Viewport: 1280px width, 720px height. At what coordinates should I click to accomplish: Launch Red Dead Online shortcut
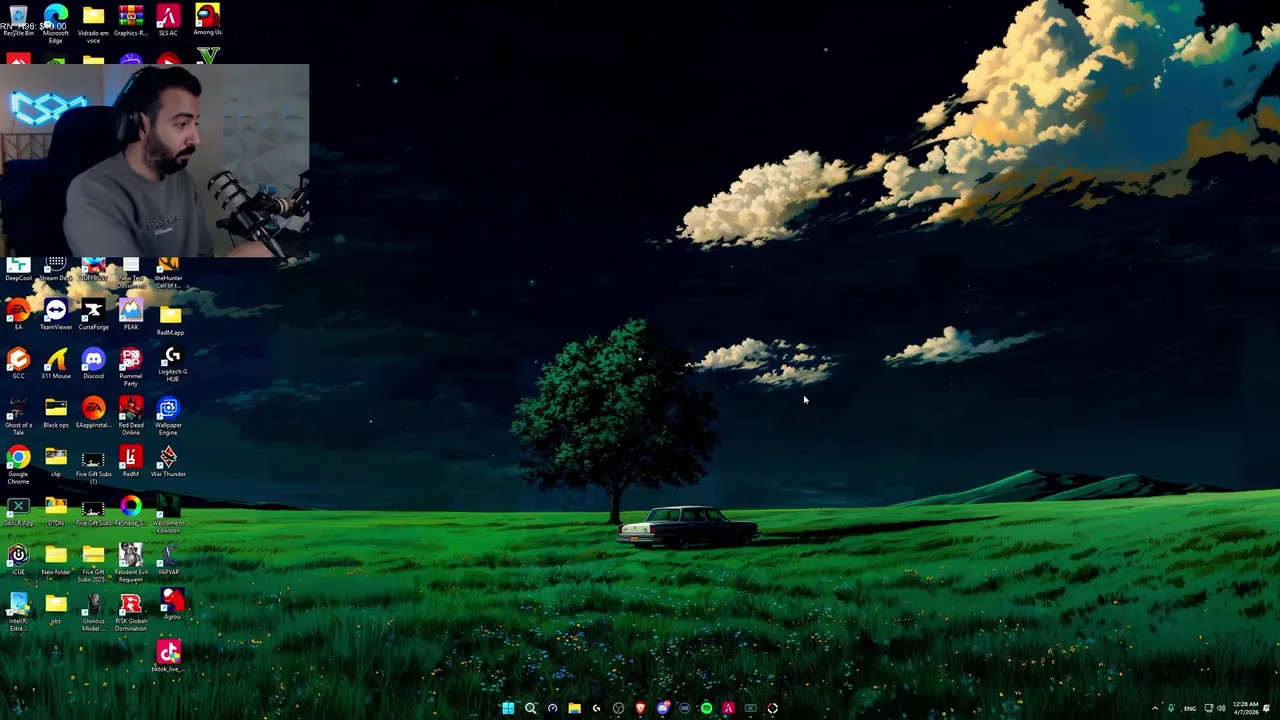(131, 417)
